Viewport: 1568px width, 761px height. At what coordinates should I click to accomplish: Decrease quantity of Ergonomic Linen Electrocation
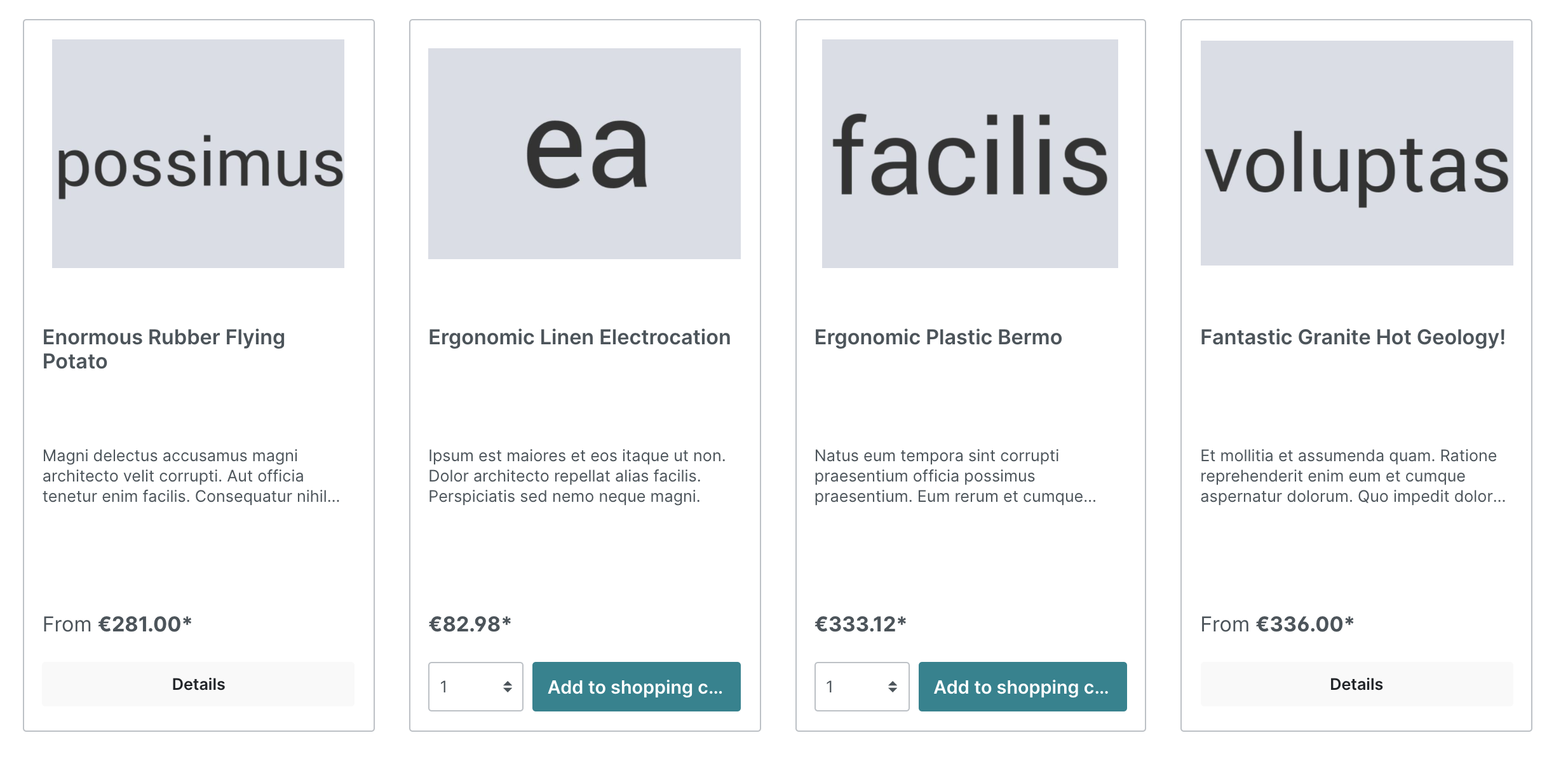coord(507,690)
